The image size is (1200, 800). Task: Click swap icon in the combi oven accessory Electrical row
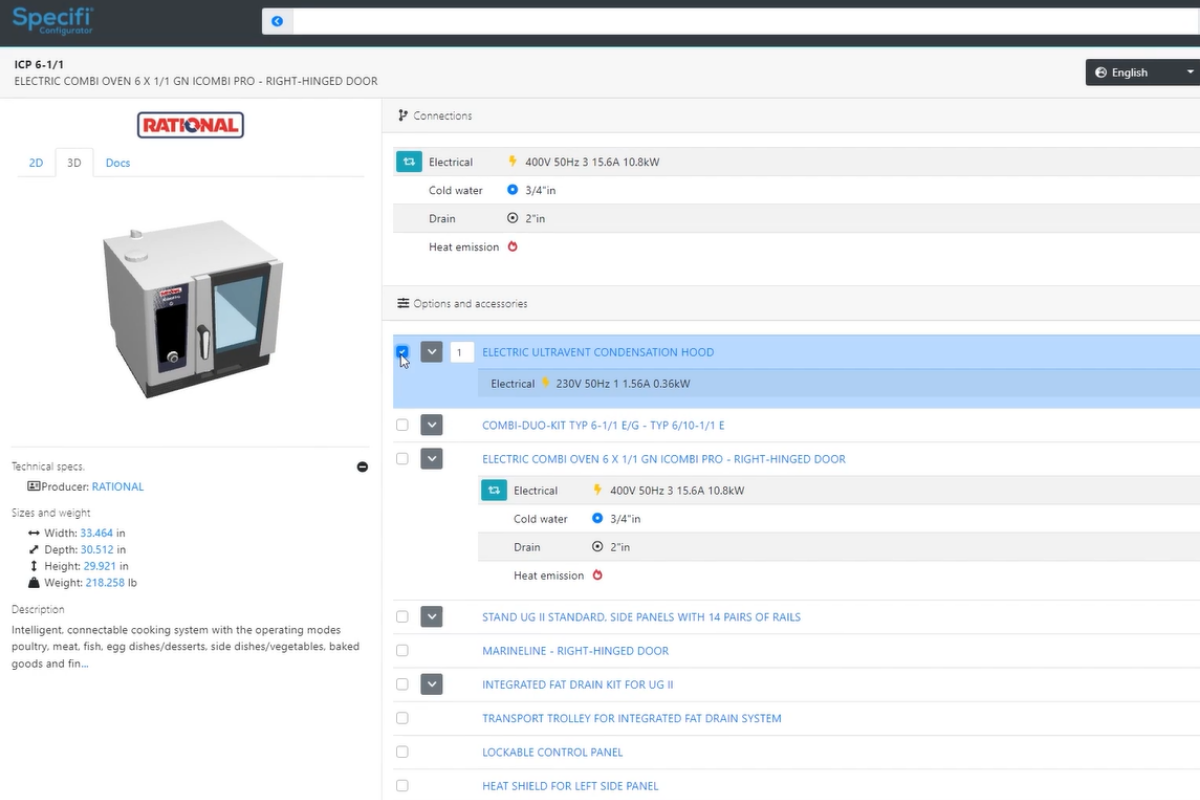pyautogui.click(x=494, y=491)
